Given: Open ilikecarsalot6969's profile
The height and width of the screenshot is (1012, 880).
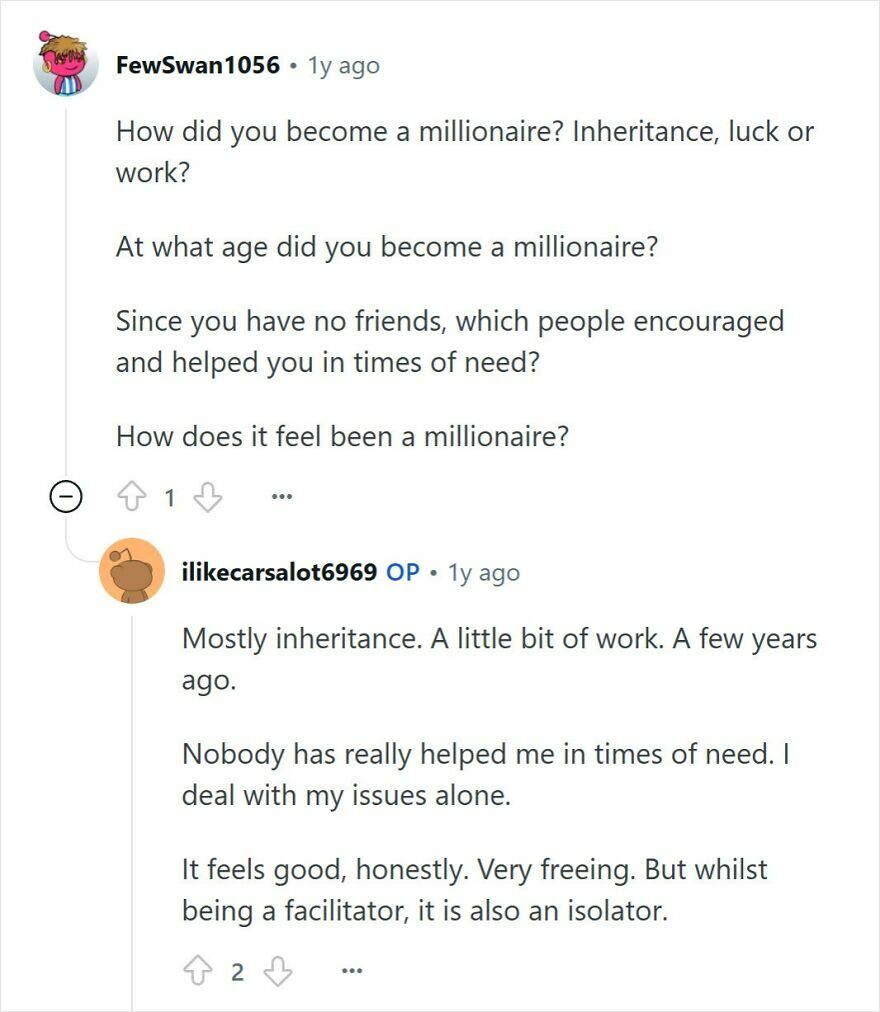Looking at the screenshot, I should [x=278, y=572].
